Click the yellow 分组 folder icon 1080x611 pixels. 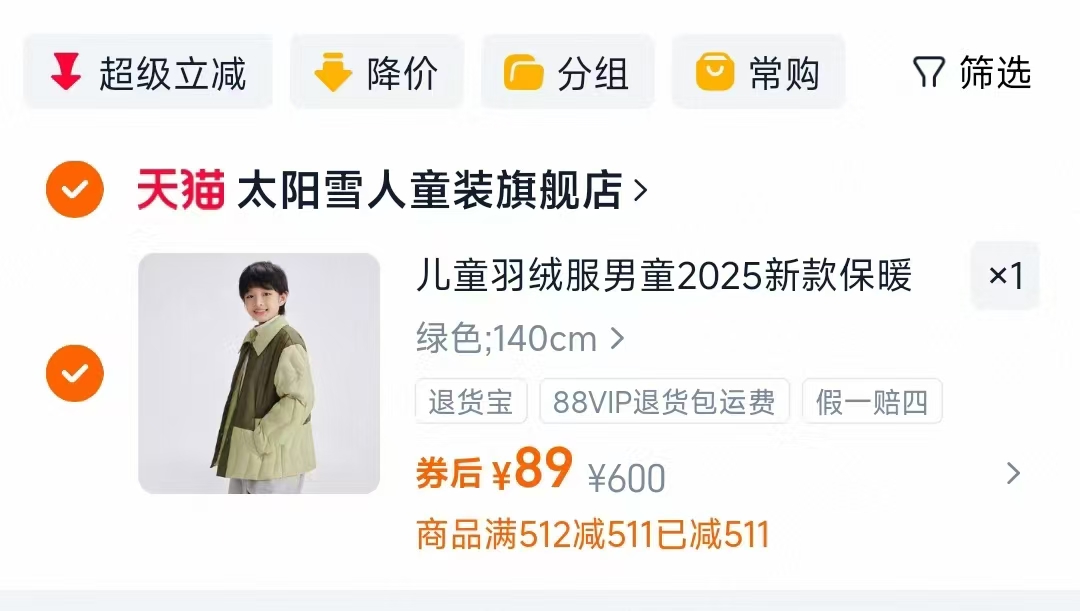[523, 72]
